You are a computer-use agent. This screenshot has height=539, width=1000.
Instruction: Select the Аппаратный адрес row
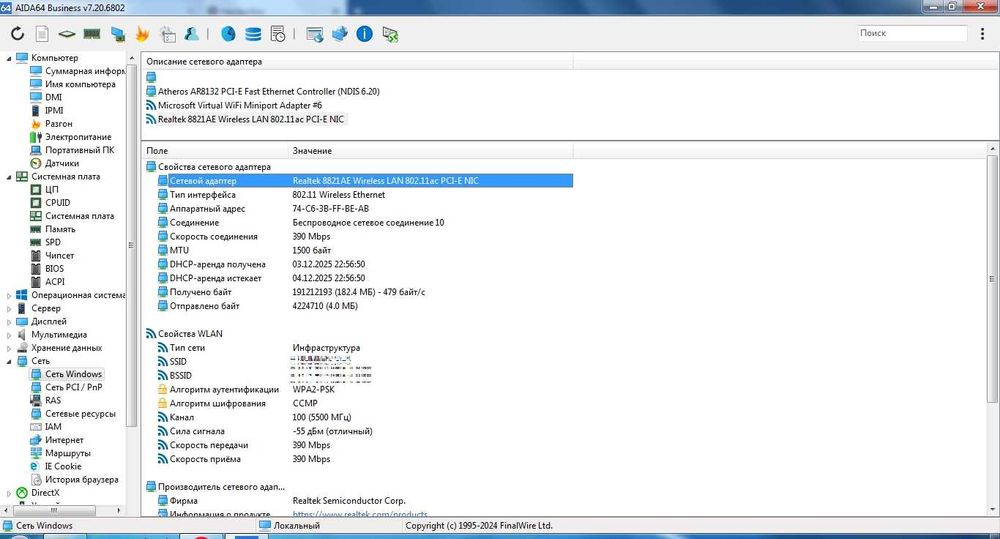click(365, 209)
